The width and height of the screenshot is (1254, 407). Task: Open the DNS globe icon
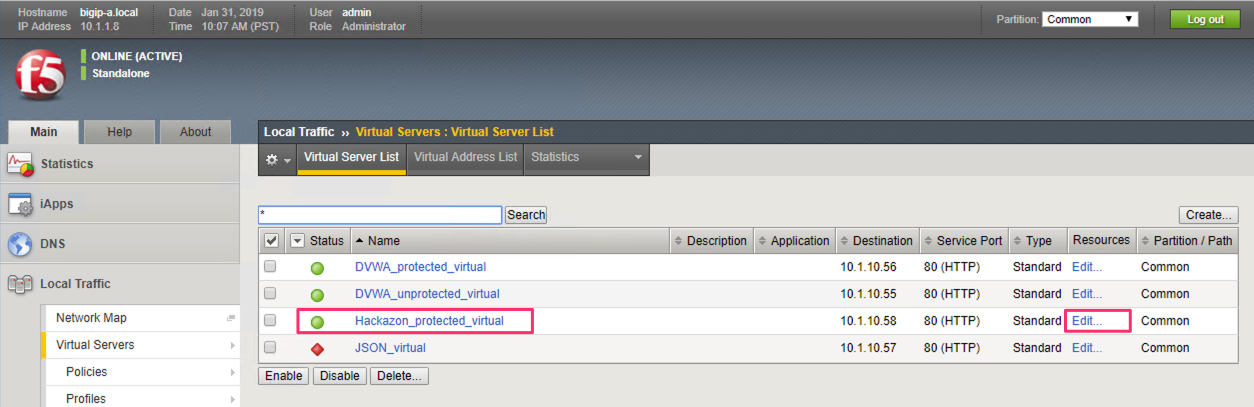pyautogui.click(x=20, y=244)
